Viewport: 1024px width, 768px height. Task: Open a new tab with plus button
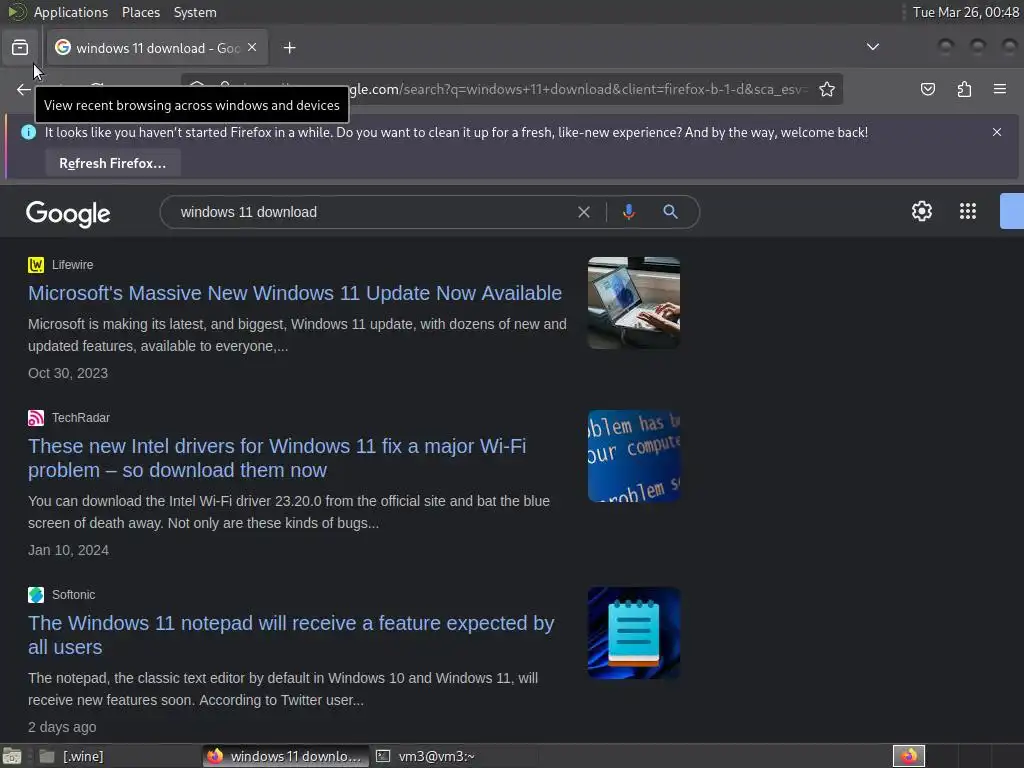[x=289, y=48]
